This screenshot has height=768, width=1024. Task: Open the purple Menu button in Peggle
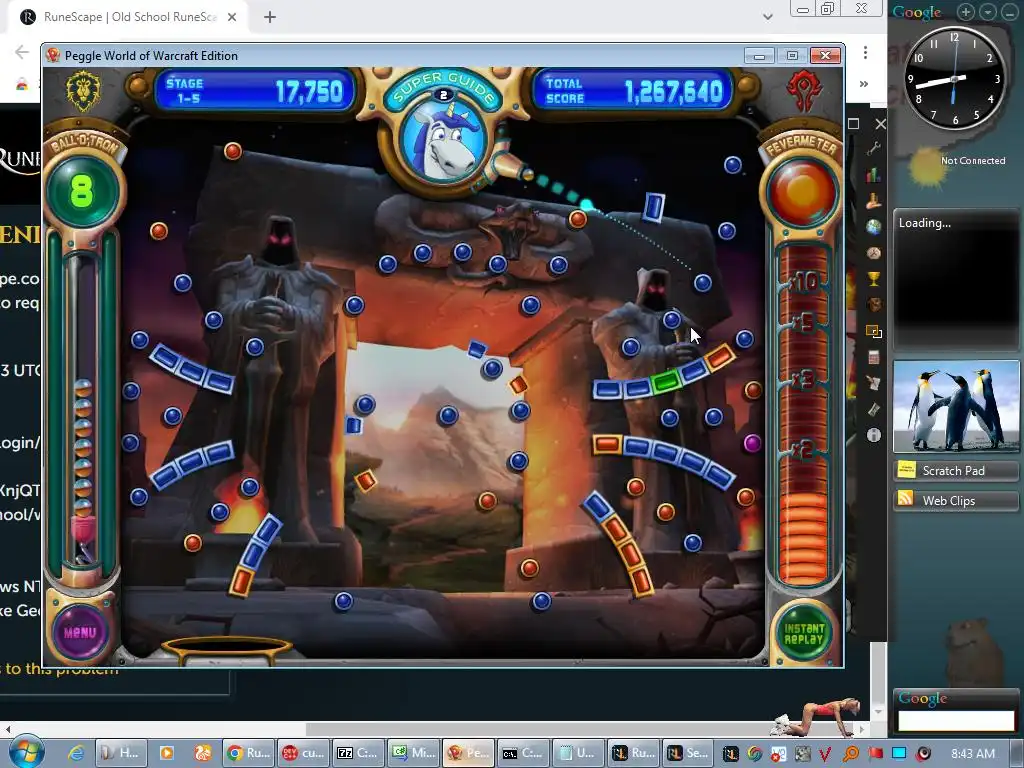pyautogui.click(x=80, y=632)
